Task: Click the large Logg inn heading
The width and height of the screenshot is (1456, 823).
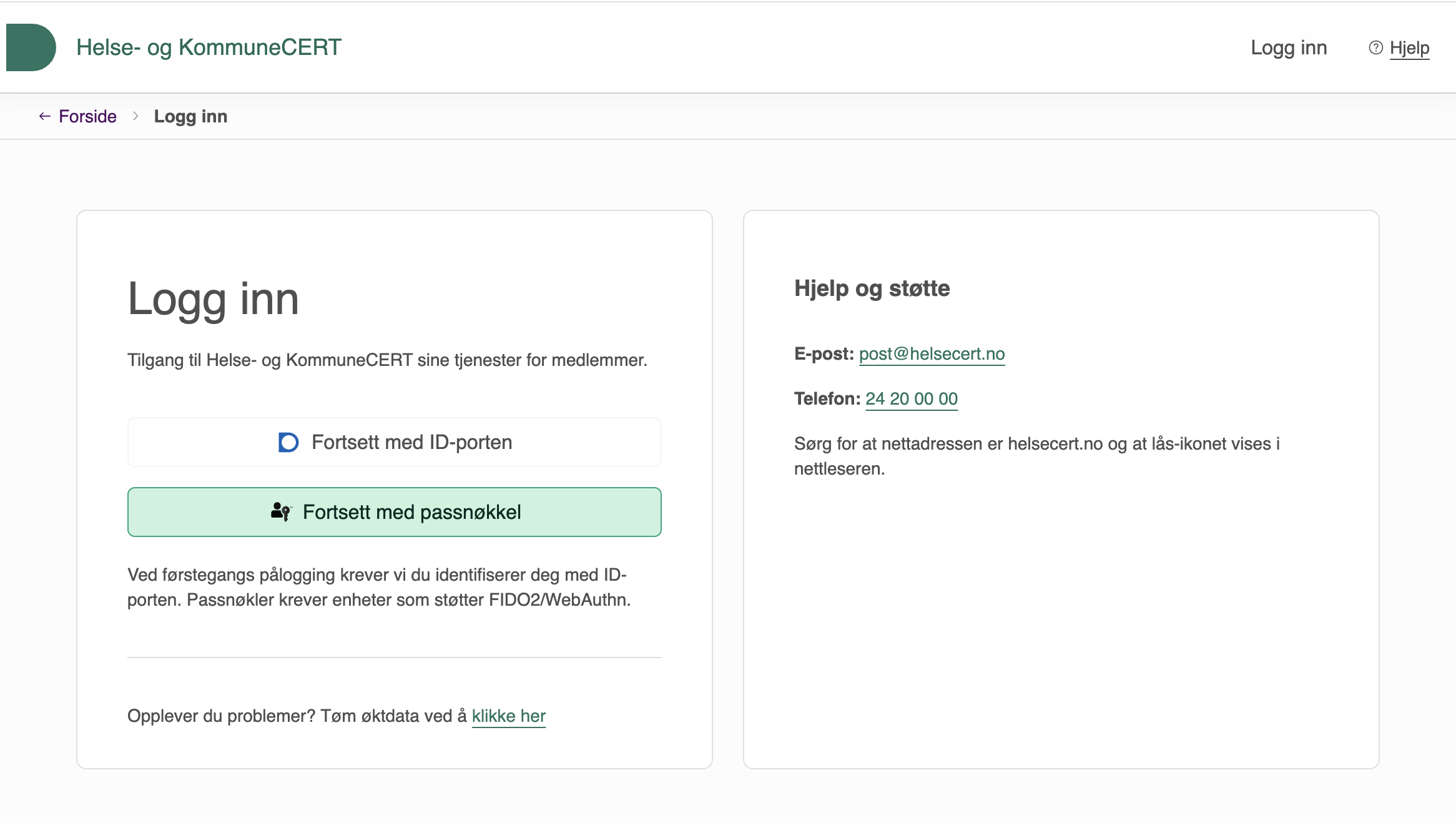Action: (x=214, y=298)
